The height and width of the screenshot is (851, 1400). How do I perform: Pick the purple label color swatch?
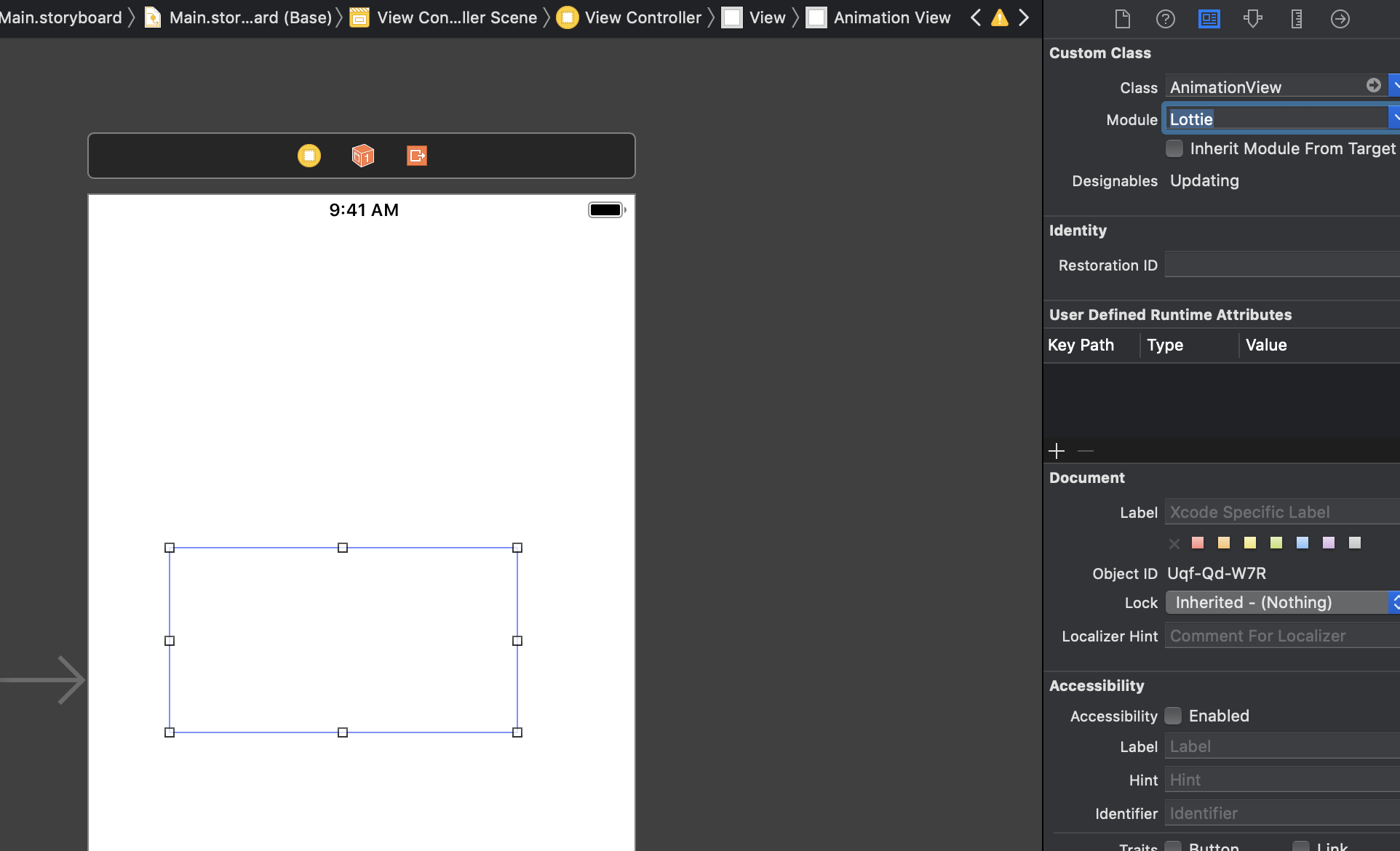click(1329, 543)
